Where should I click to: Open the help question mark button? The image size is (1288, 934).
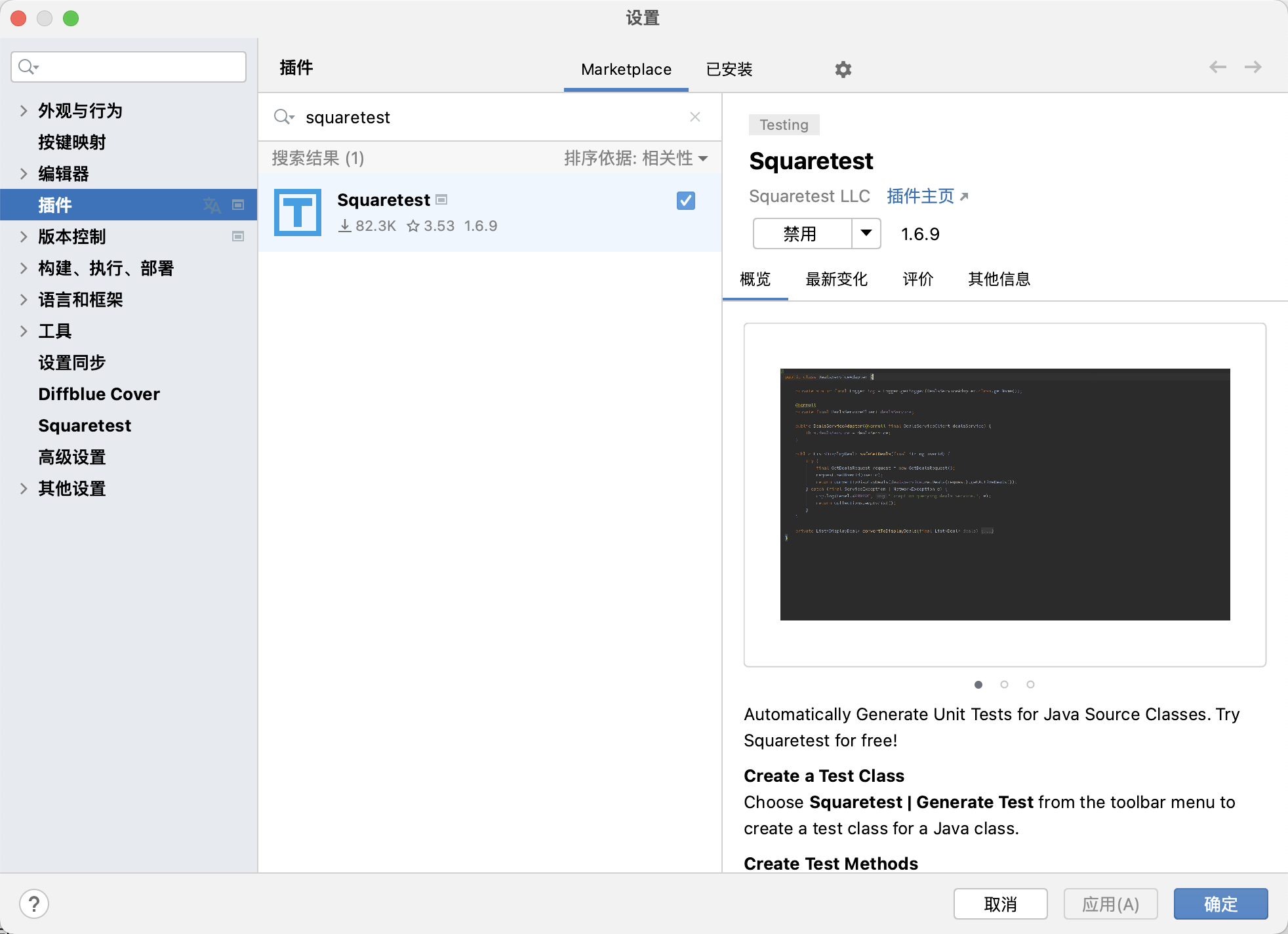(34, 904)
